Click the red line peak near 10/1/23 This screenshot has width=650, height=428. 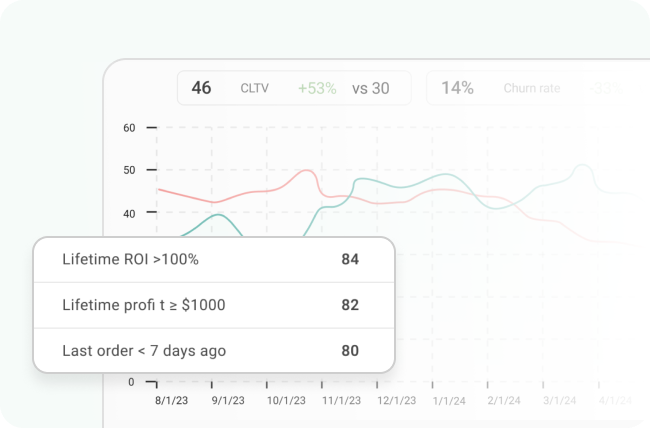coord(304,171)
